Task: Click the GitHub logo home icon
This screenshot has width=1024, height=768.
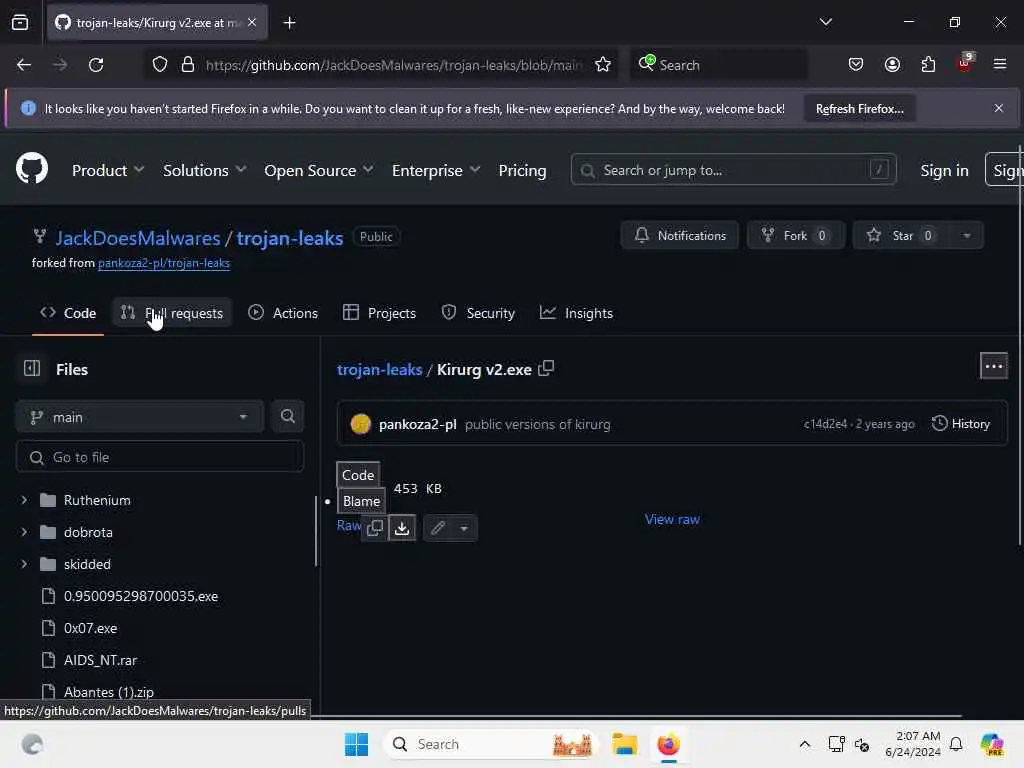Action: [31, 169]
